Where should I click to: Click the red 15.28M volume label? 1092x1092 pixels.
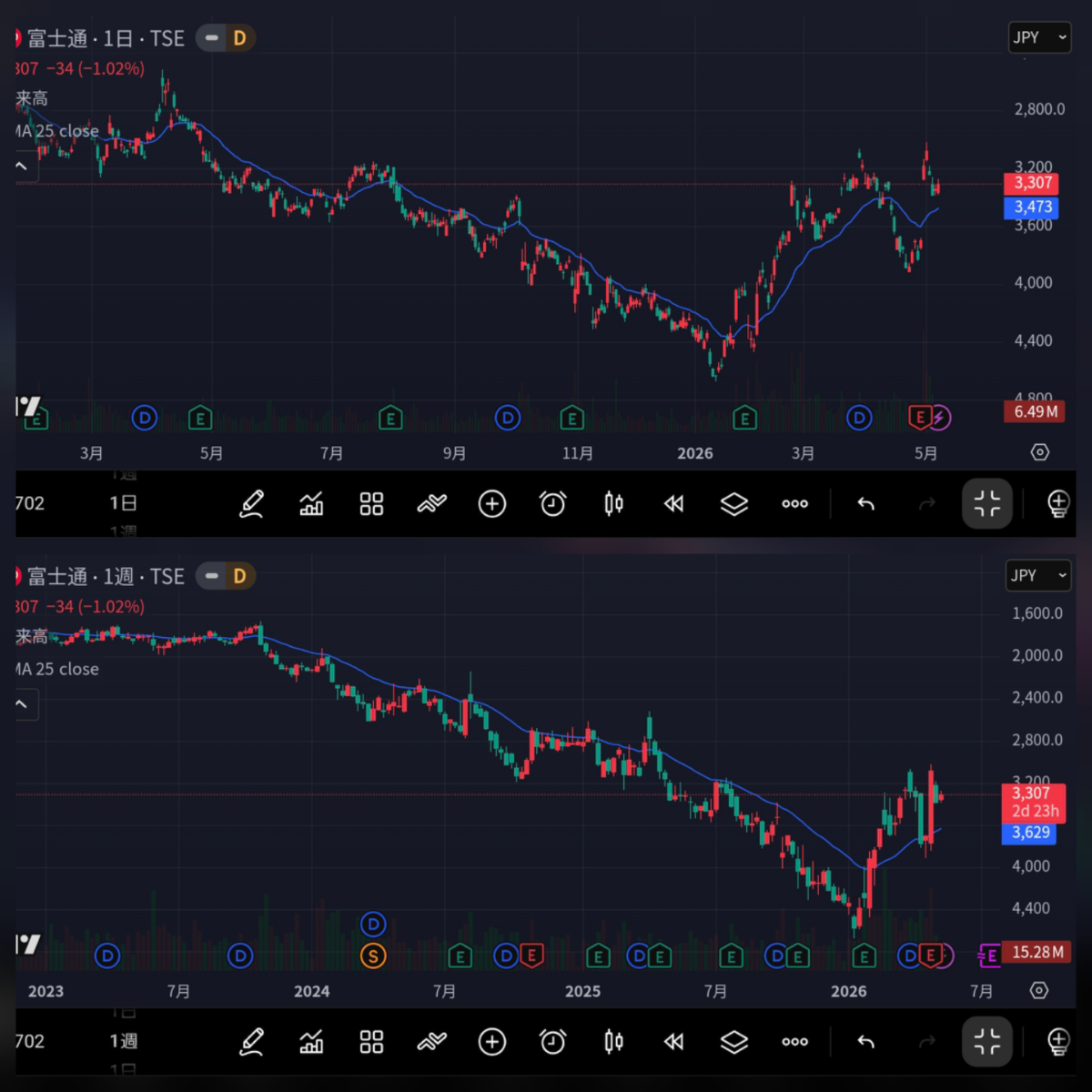pos(1036,952)
